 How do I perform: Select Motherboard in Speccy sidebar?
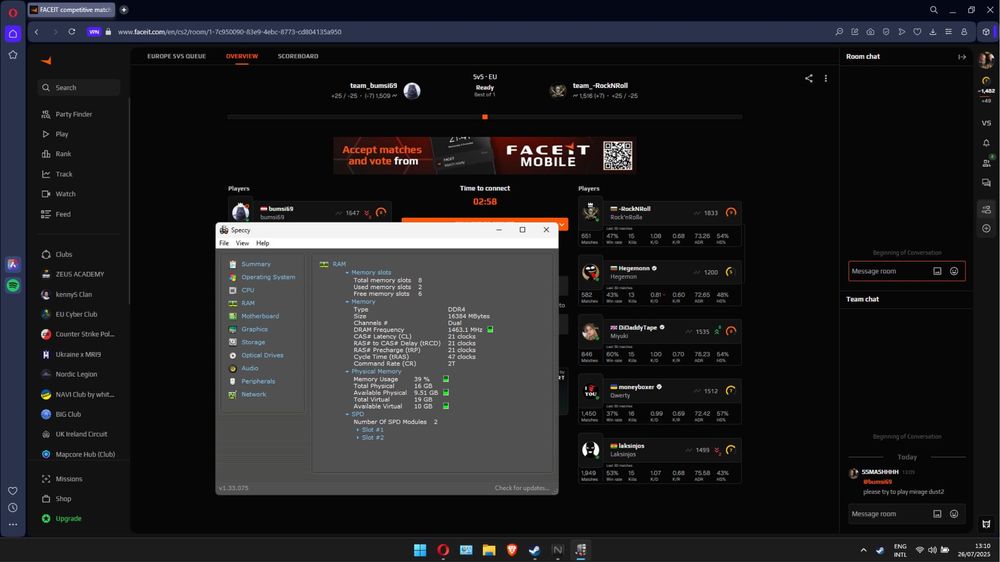pos(260,316)
